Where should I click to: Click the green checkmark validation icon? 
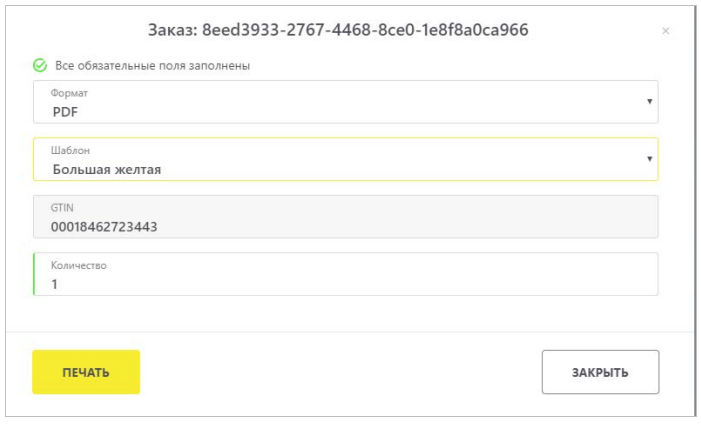tap(40, 65)
